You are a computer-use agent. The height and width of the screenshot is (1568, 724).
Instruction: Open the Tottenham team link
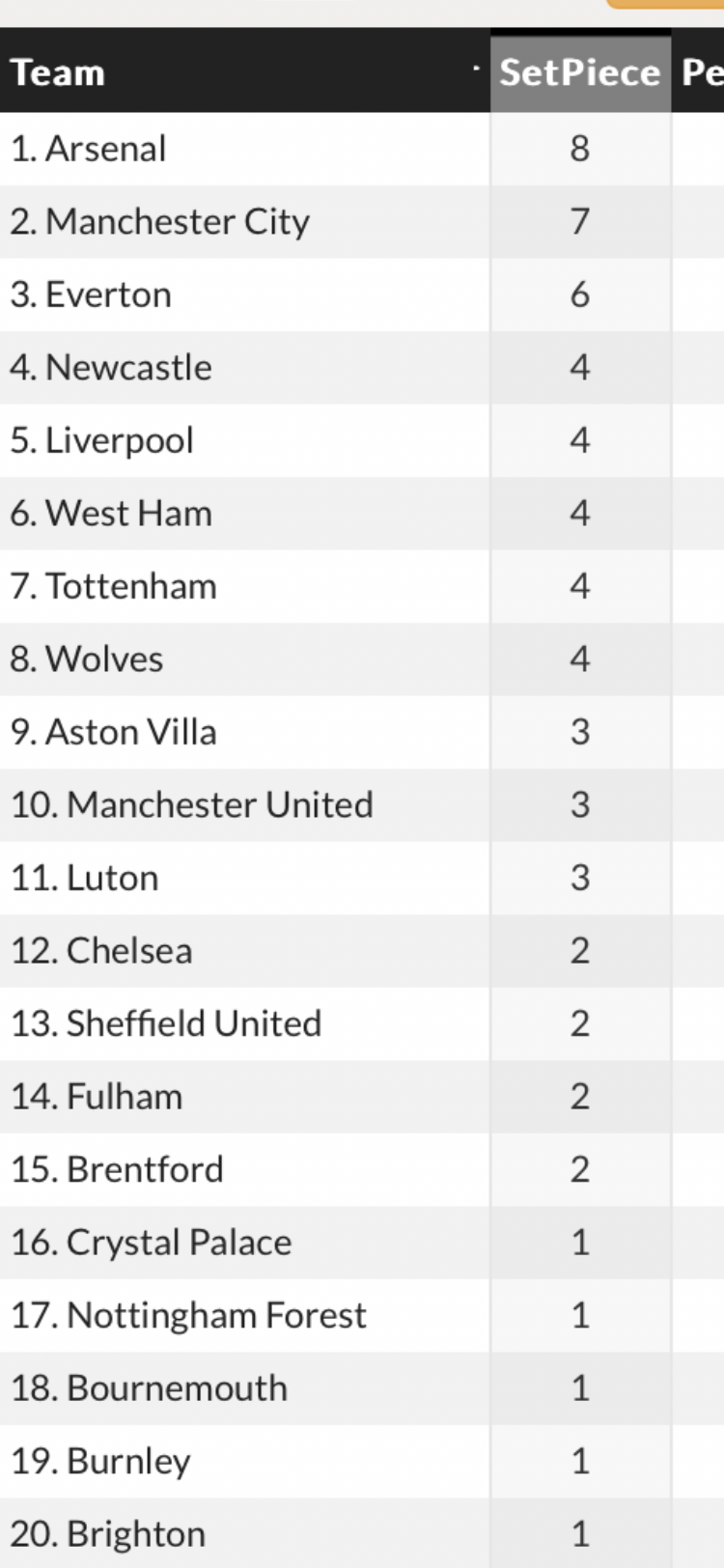click(x=131, y=587)
